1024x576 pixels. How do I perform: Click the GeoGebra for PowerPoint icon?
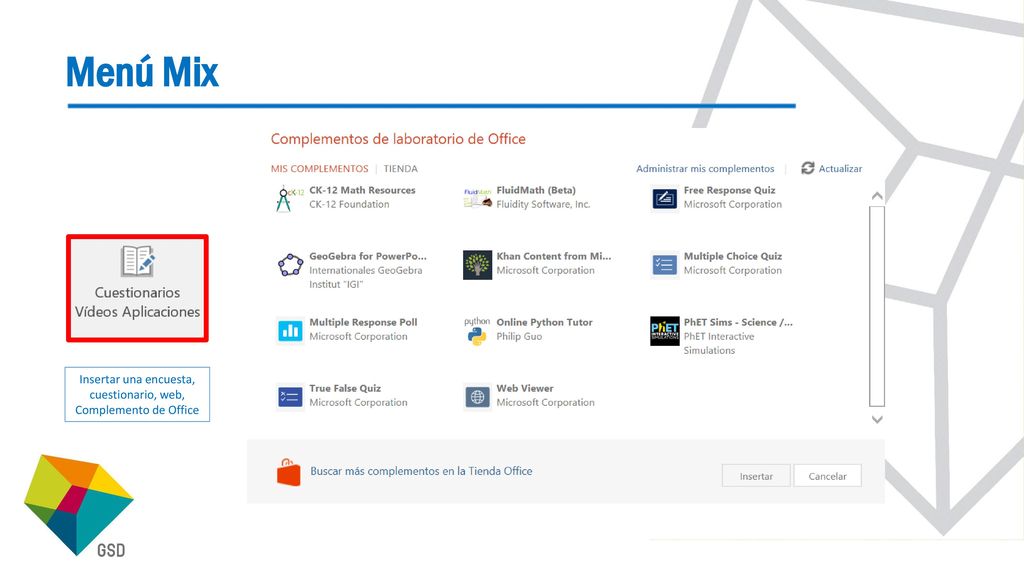[290, 265]
